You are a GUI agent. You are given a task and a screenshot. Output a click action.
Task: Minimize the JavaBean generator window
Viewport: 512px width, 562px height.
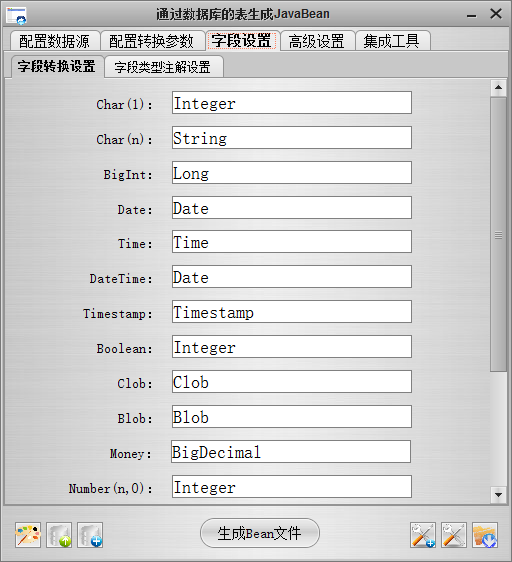471,15
